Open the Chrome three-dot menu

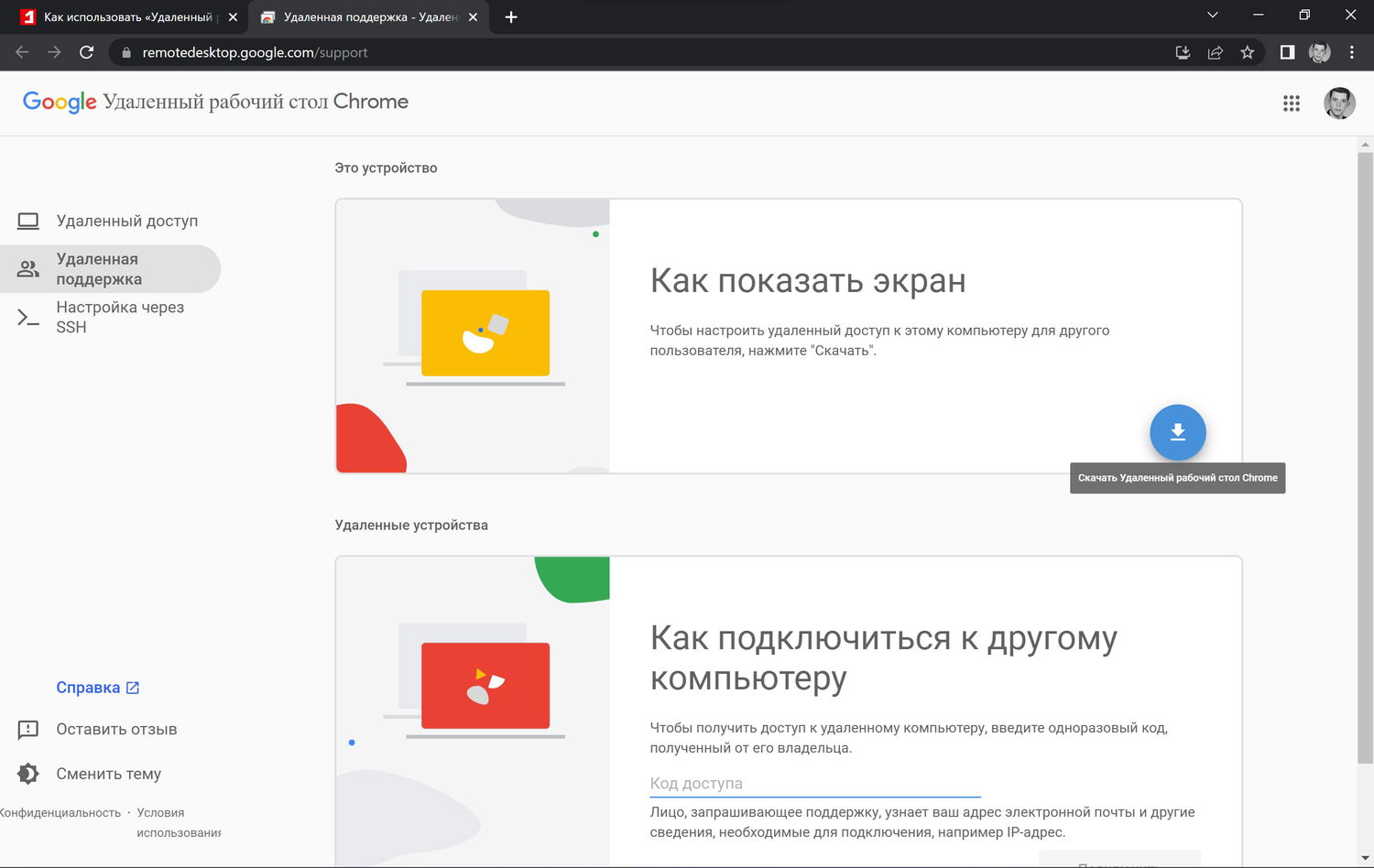[x=1353, y=52]
